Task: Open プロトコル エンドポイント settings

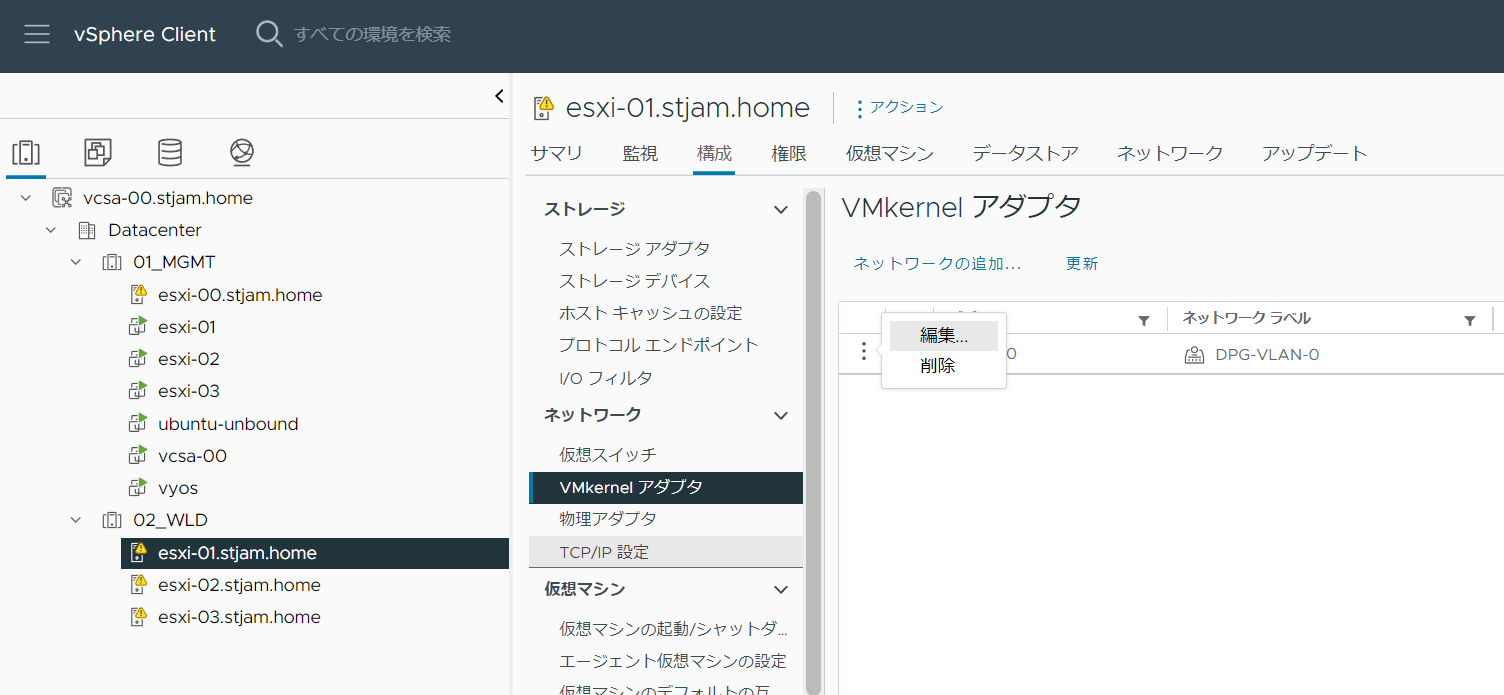Action: (659, 345)
